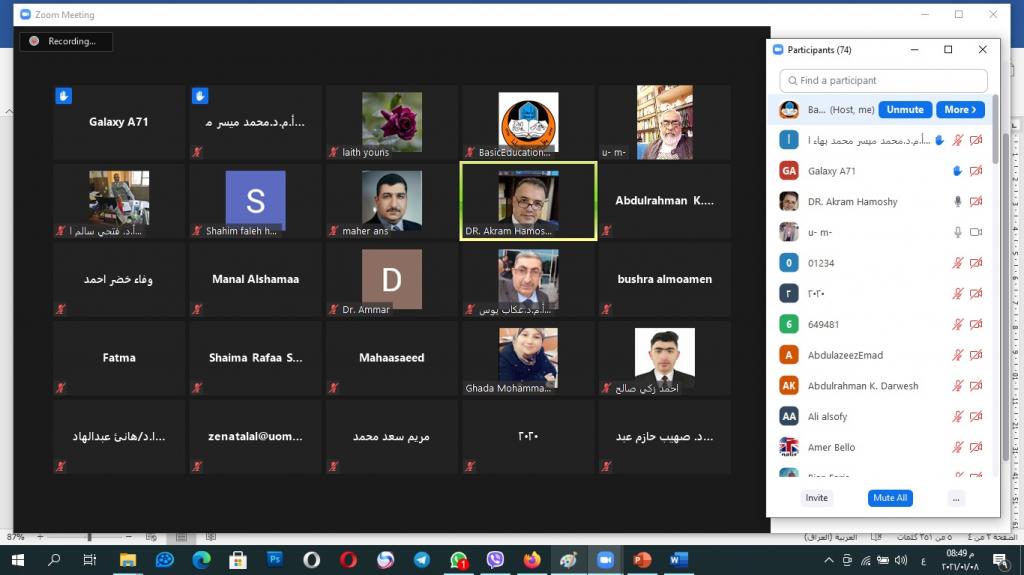The height and width of the screenshot is (575, 1024).
Task: Click the Unmute button for the host
Action: [905, 110]
